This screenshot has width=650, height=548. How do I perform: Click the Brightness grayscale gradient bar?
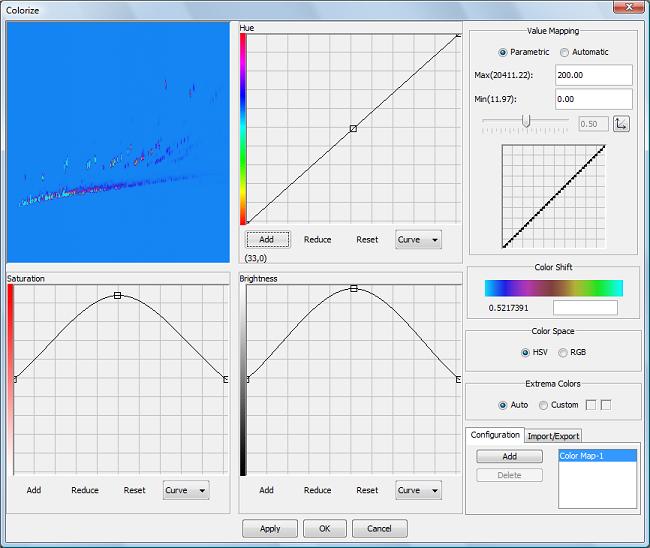243,380
